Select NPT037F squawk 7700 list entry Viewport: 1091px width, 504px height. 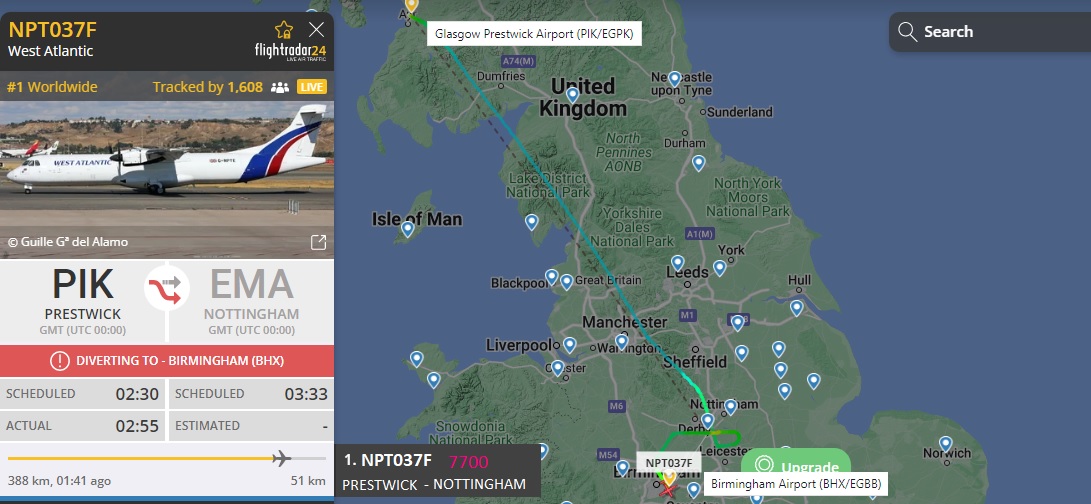438,472
